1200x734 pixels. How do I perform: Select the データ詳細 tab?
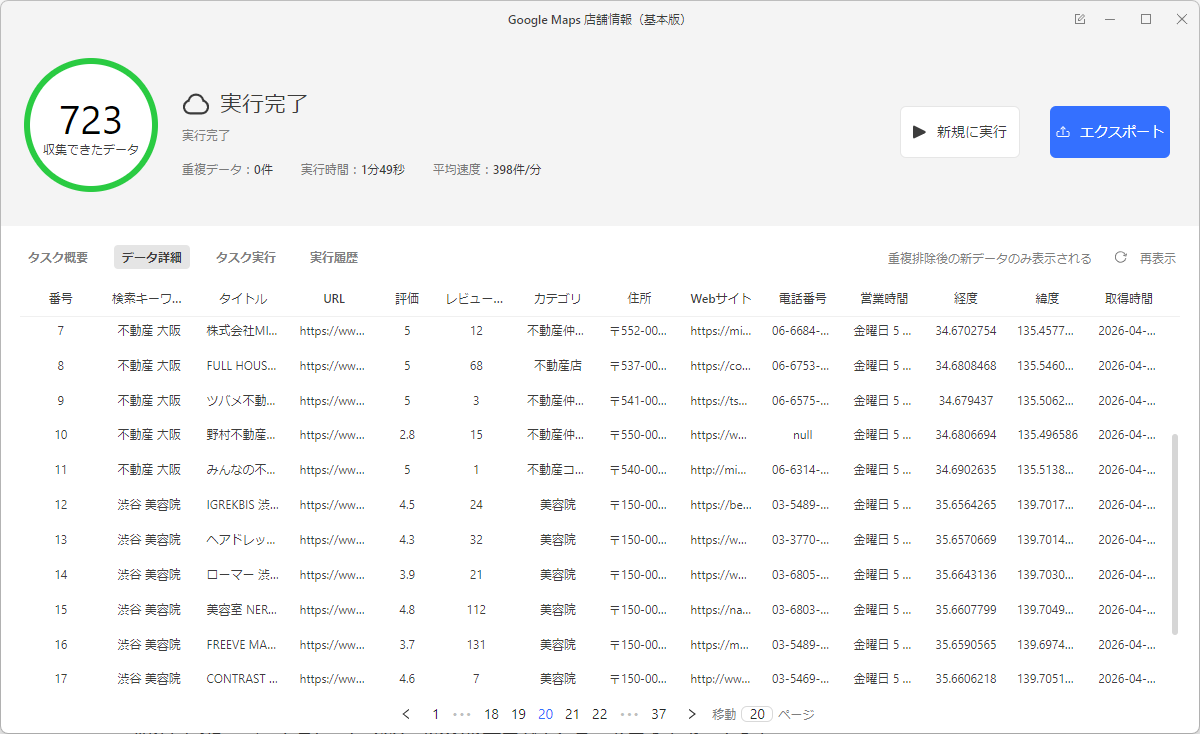152,258
